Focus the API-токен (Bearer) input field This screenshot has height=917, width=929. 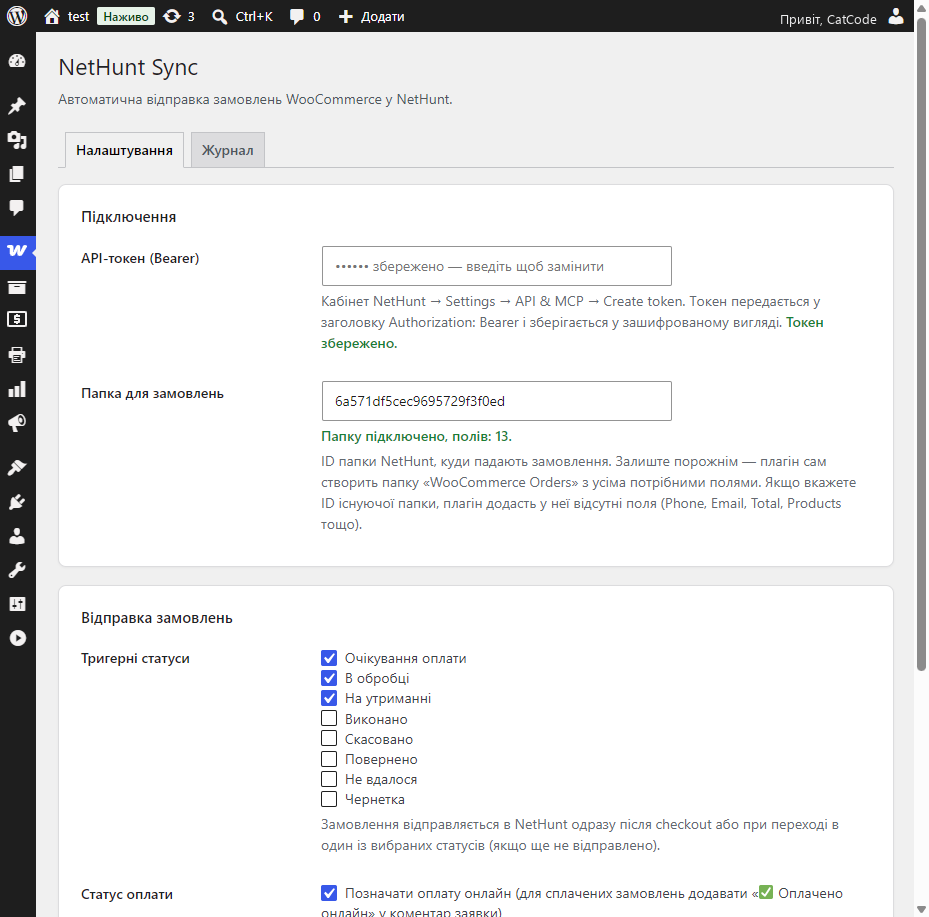pyautogui.click(x=496, y=266)
